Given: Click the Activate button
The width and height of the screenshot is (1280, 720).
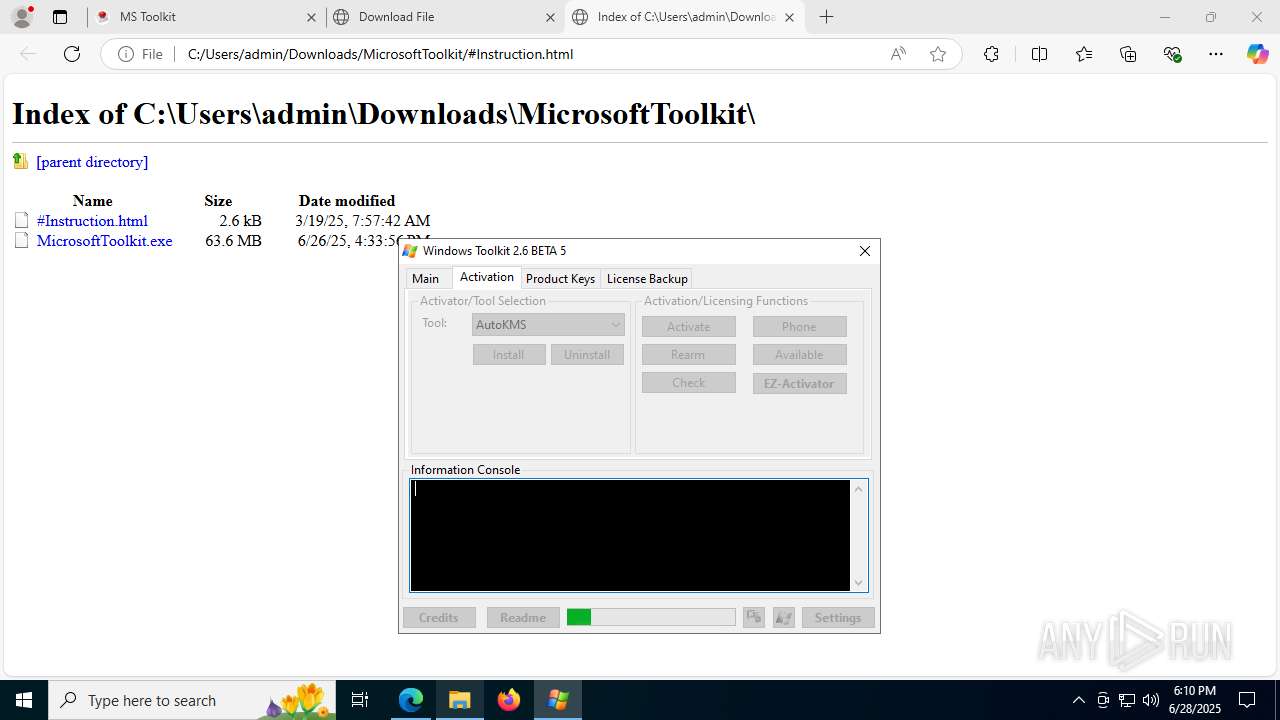Looking at the screenshot, I should (x=689, y=327).
